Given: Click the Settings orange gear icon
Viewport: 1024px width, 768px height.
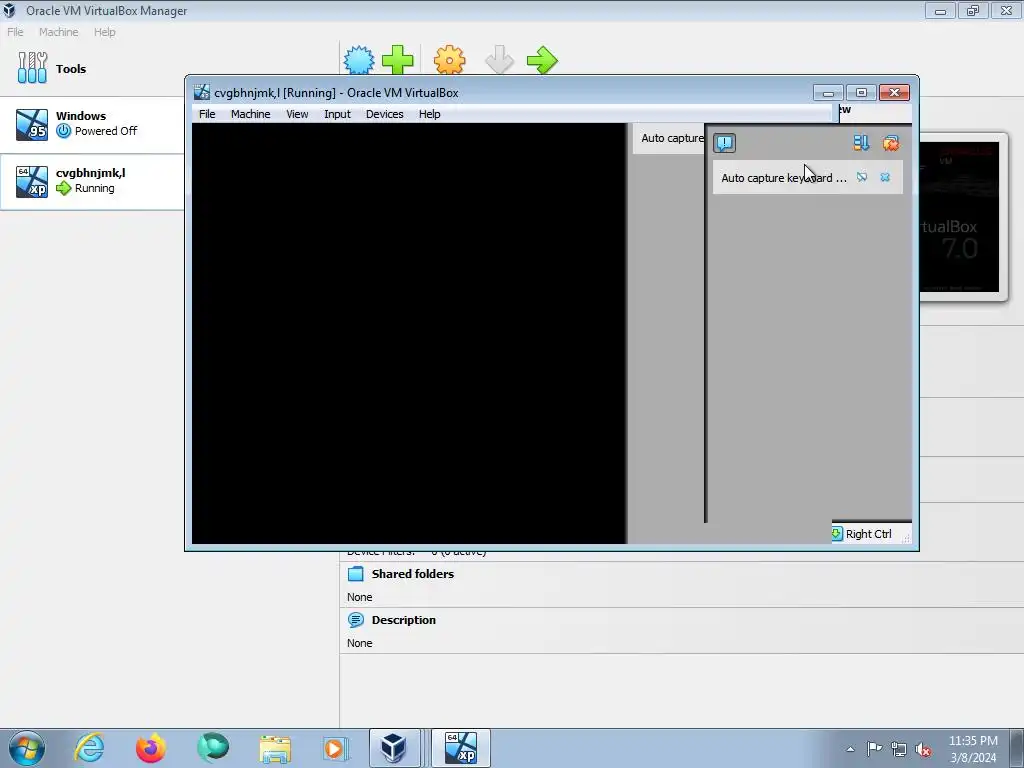Looking at the screenshot, I should point(449,60).
